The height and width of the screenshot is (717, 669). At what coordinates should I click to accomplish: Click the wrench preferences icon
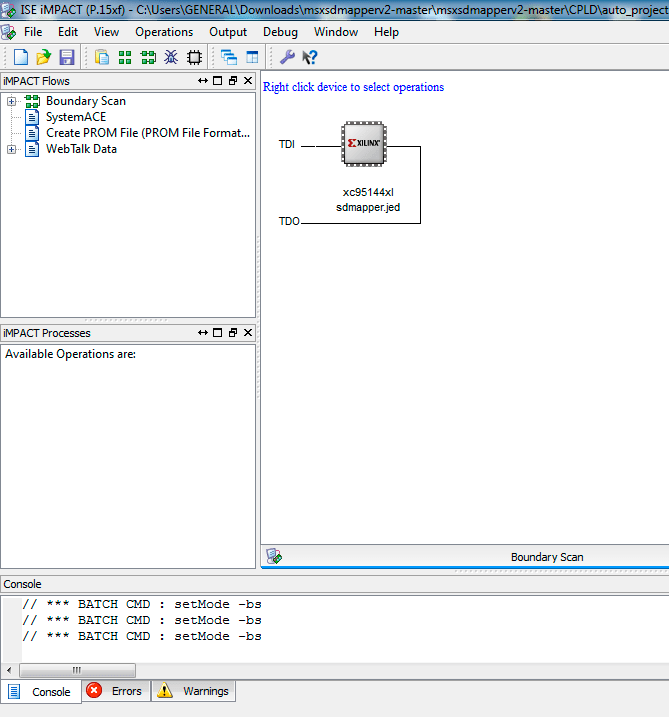tap(287, 57)
